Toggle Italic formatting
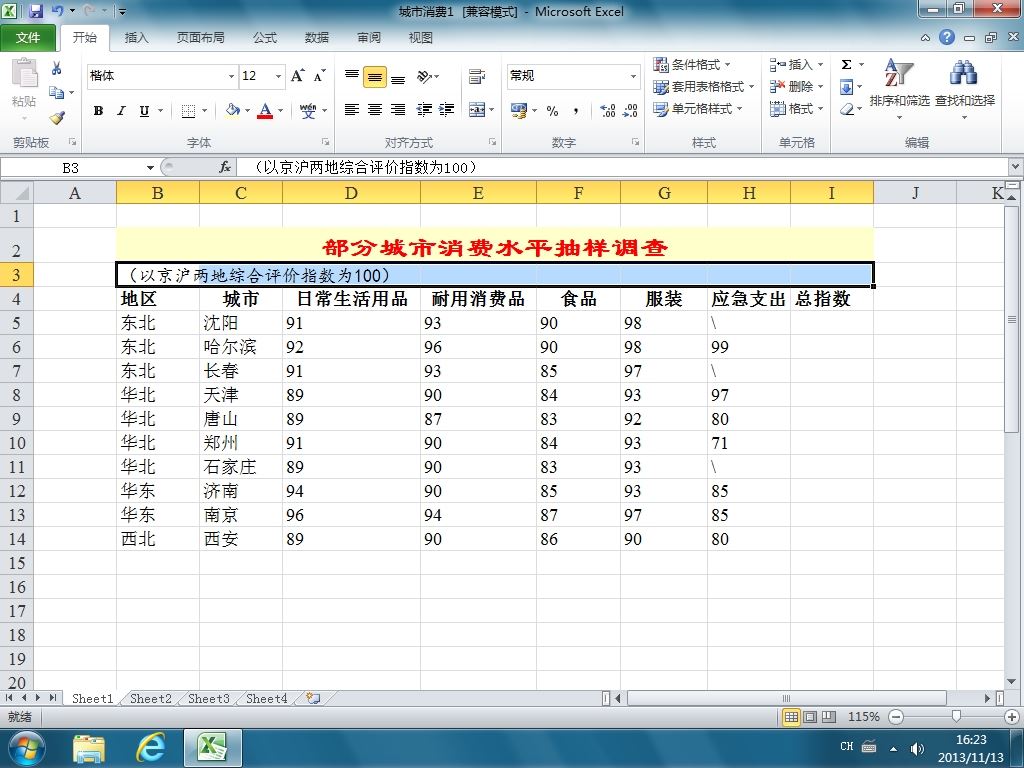This screenshot has height=768, width=1024. pyautogui.click(x=121, y=111)
